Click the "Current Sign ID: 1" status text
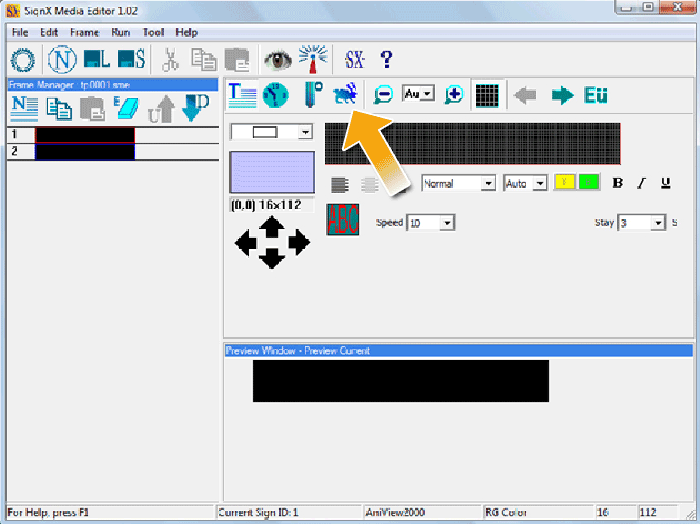The height and width of the screenshot is (524, 700). pyautogui.click(x=258, y=512)
